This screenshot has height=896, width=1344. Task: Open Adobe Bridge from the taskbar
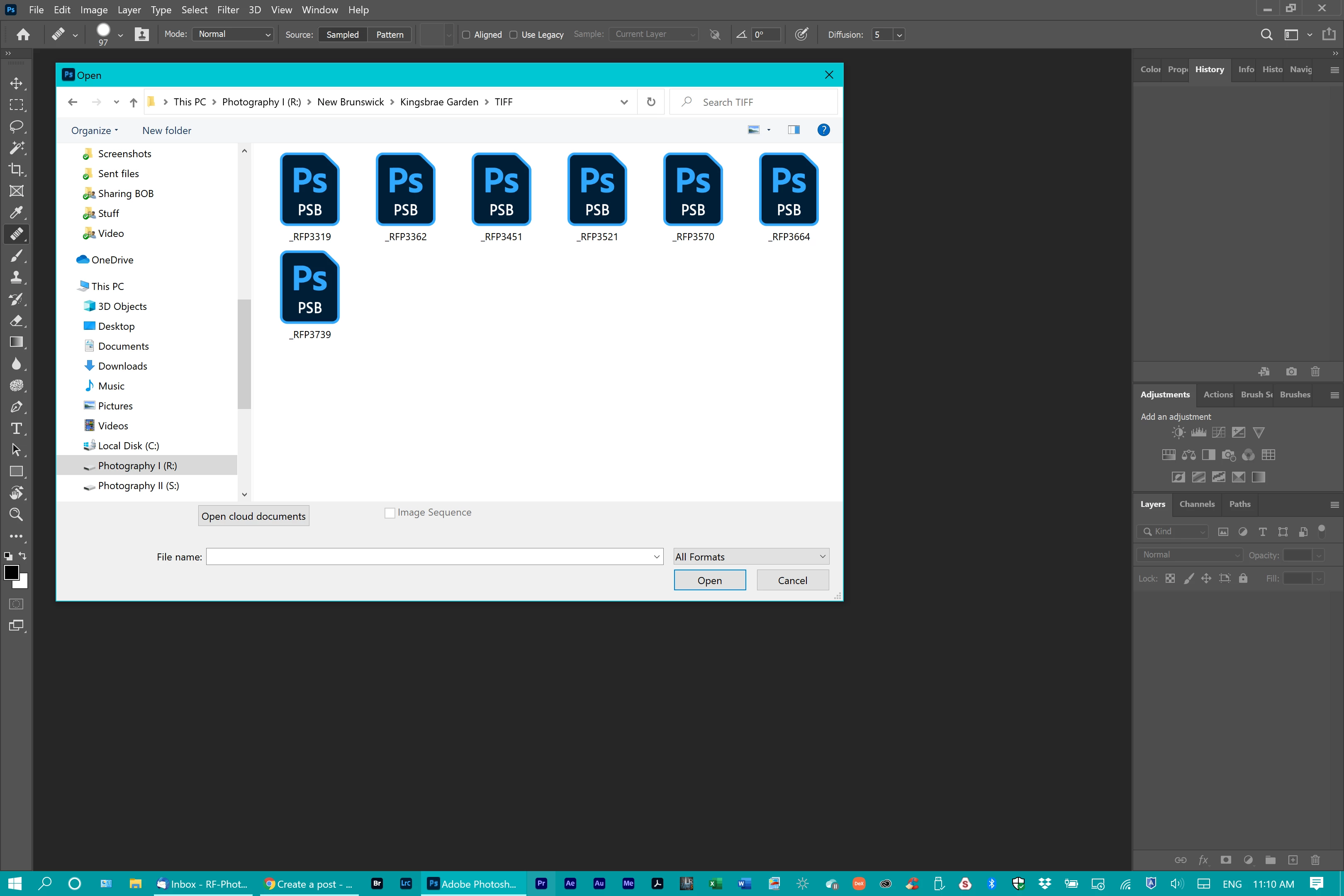point(377,884)
